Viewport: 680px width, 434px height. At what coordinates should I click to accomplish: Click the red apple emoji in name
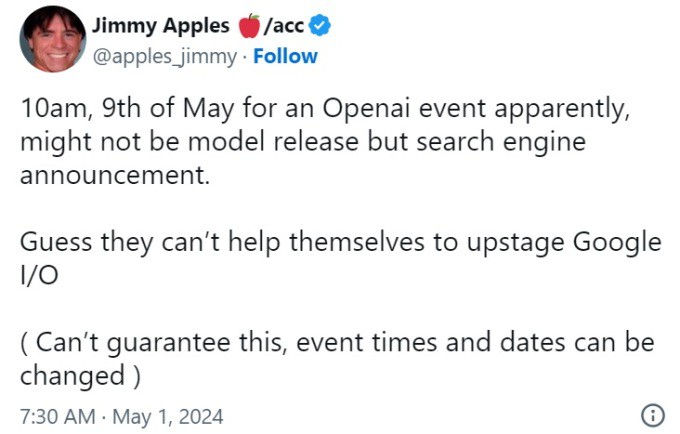pyautogui.click(x=249, y=26)
